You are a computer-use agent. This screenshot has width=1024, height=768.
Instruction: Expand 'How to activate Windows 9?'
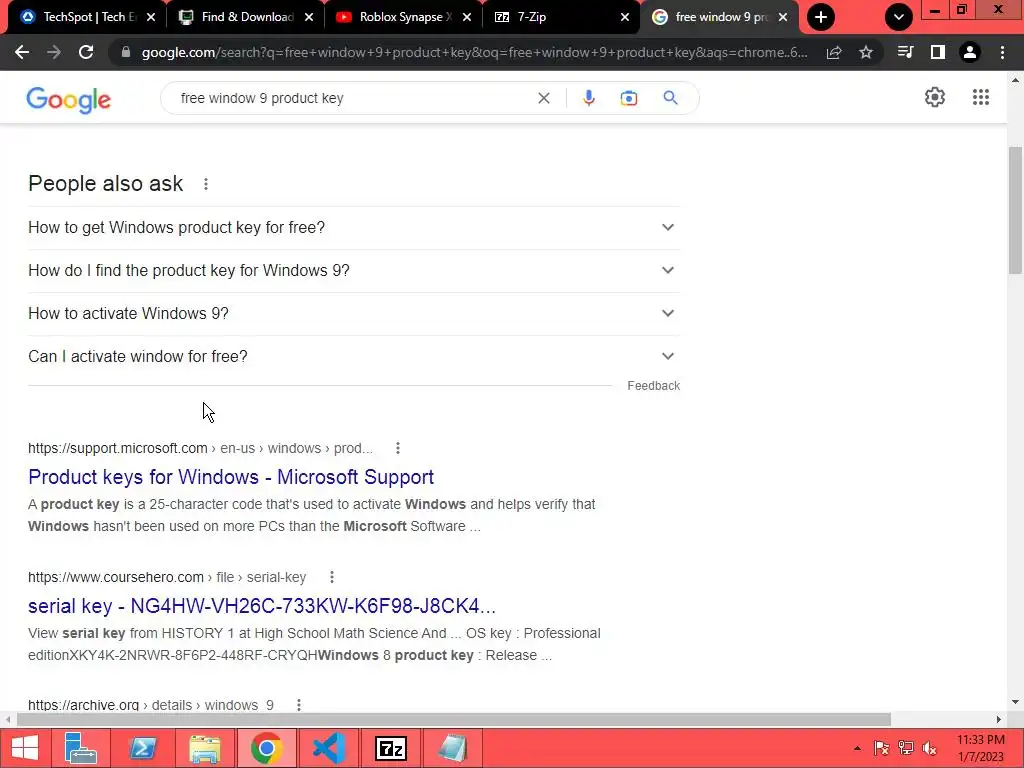(x=353, y=313)
